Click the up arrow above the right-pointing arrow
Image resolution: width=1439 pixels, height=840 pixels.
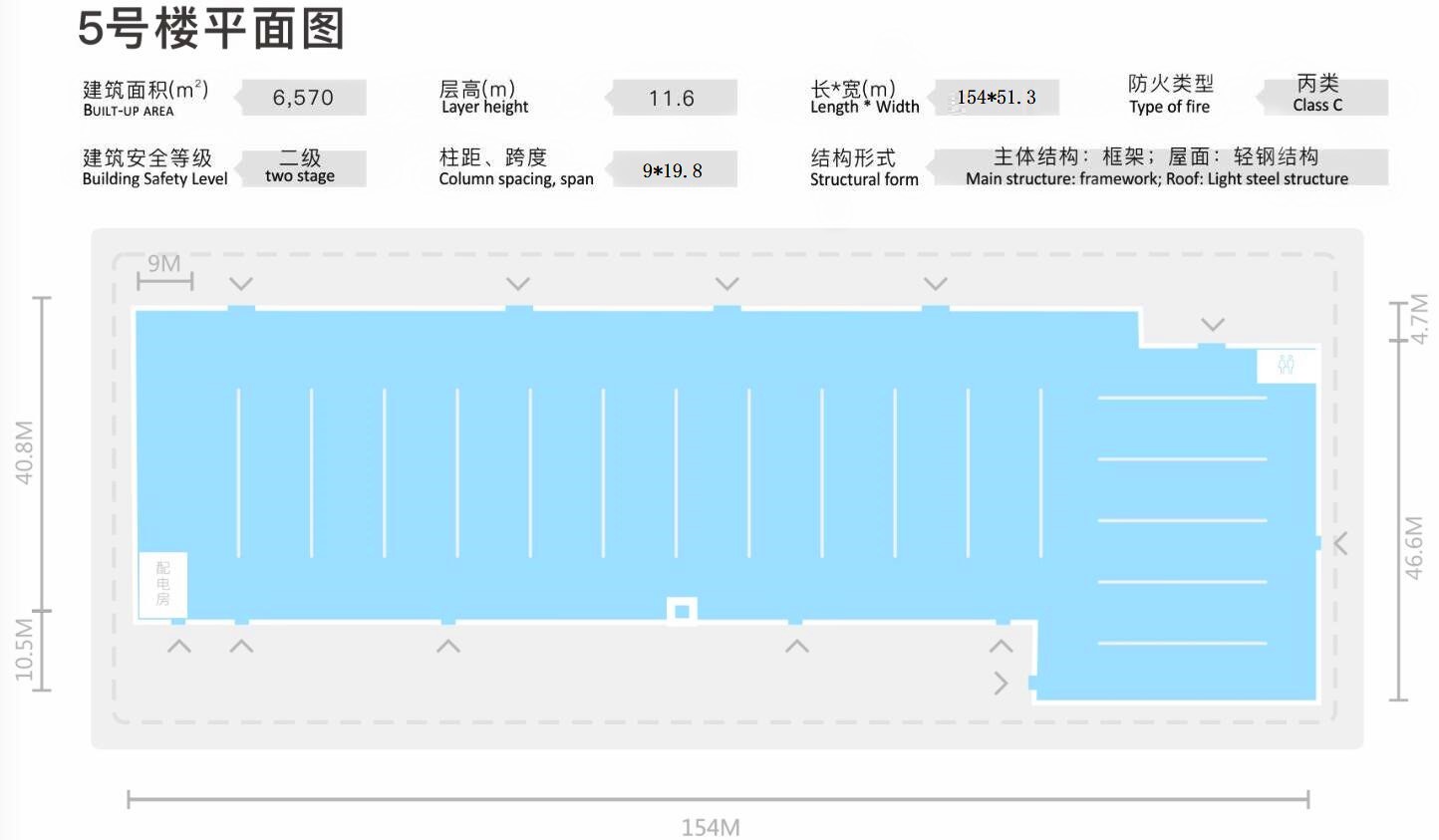pyautogui.click(x=1001, y=647)
